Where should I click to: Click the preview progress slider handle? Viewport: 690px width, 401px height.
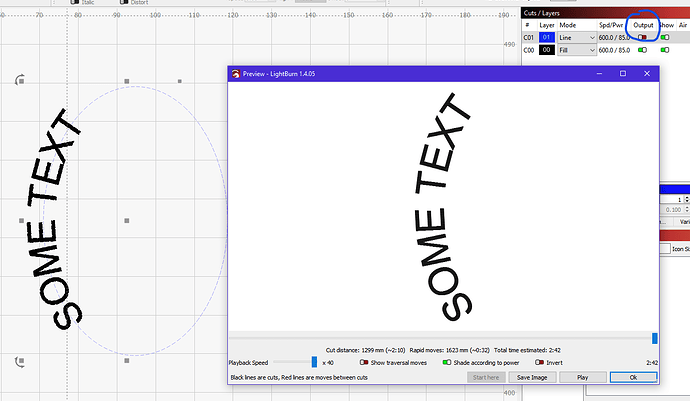[654, 338]
